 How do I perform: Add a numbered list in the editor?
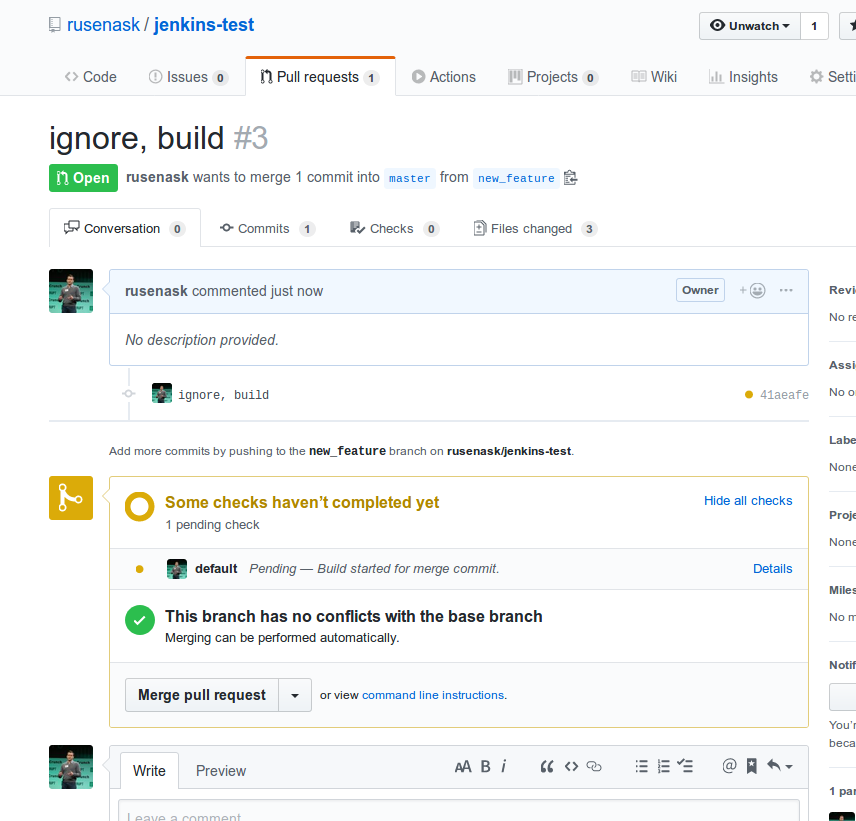[x=663, y=767]
